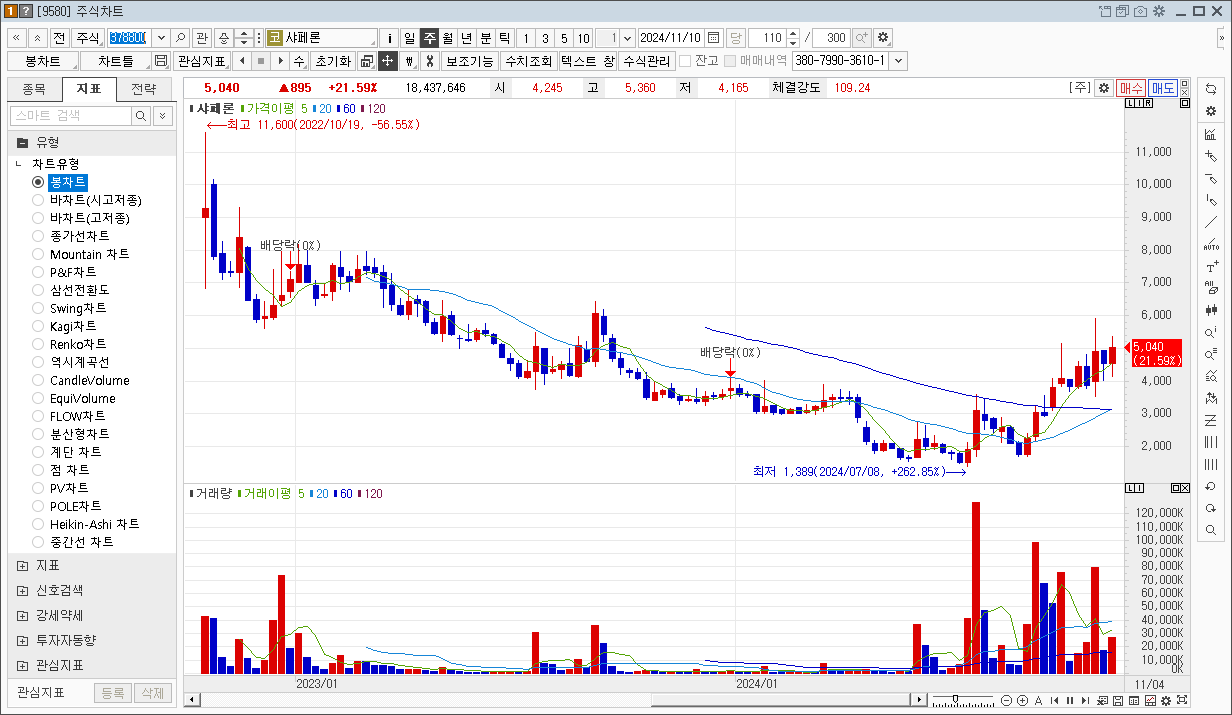Select monthly 월 period button
The width and height of the screenshot is (1232, 715).
pos(448,38)
